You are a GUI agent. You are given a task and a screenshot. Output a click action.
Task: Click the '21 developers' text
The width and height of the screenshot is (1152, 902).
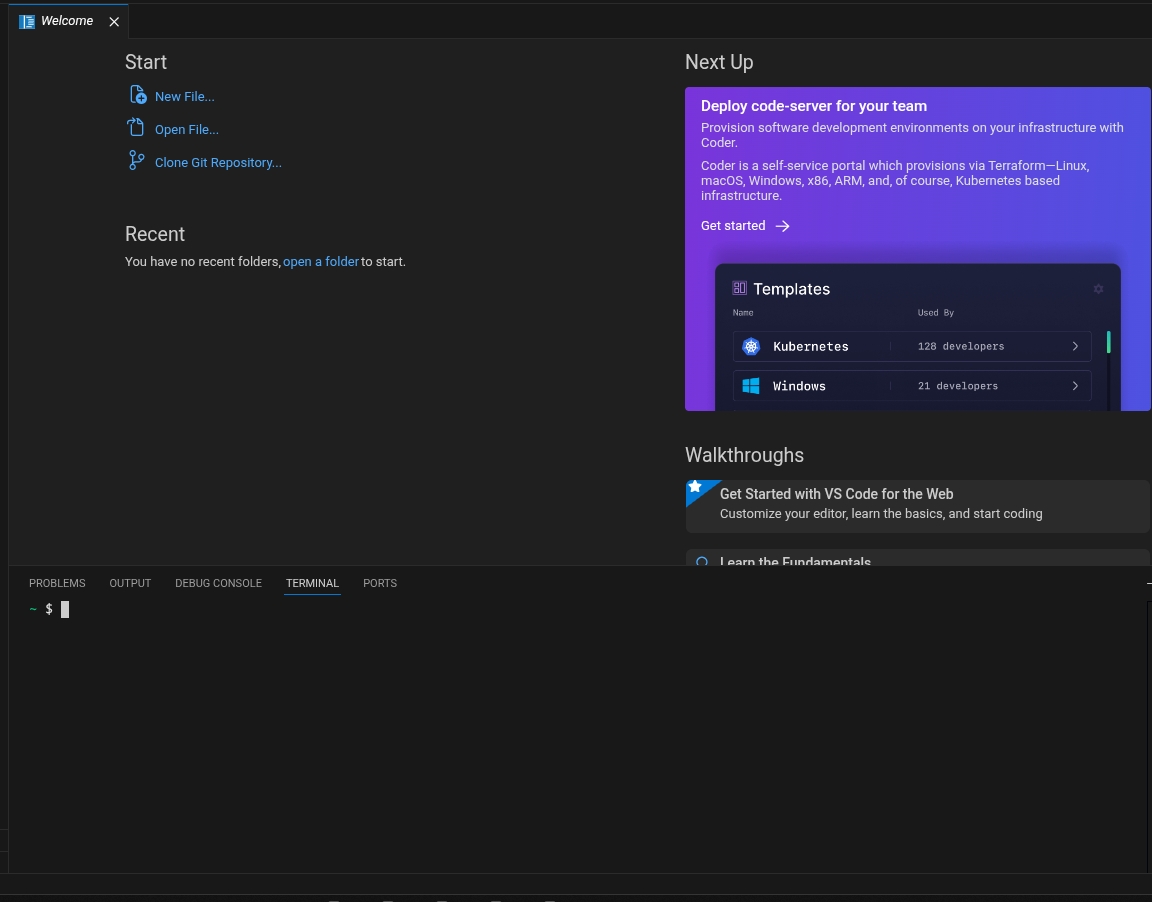tap(957, 386)
